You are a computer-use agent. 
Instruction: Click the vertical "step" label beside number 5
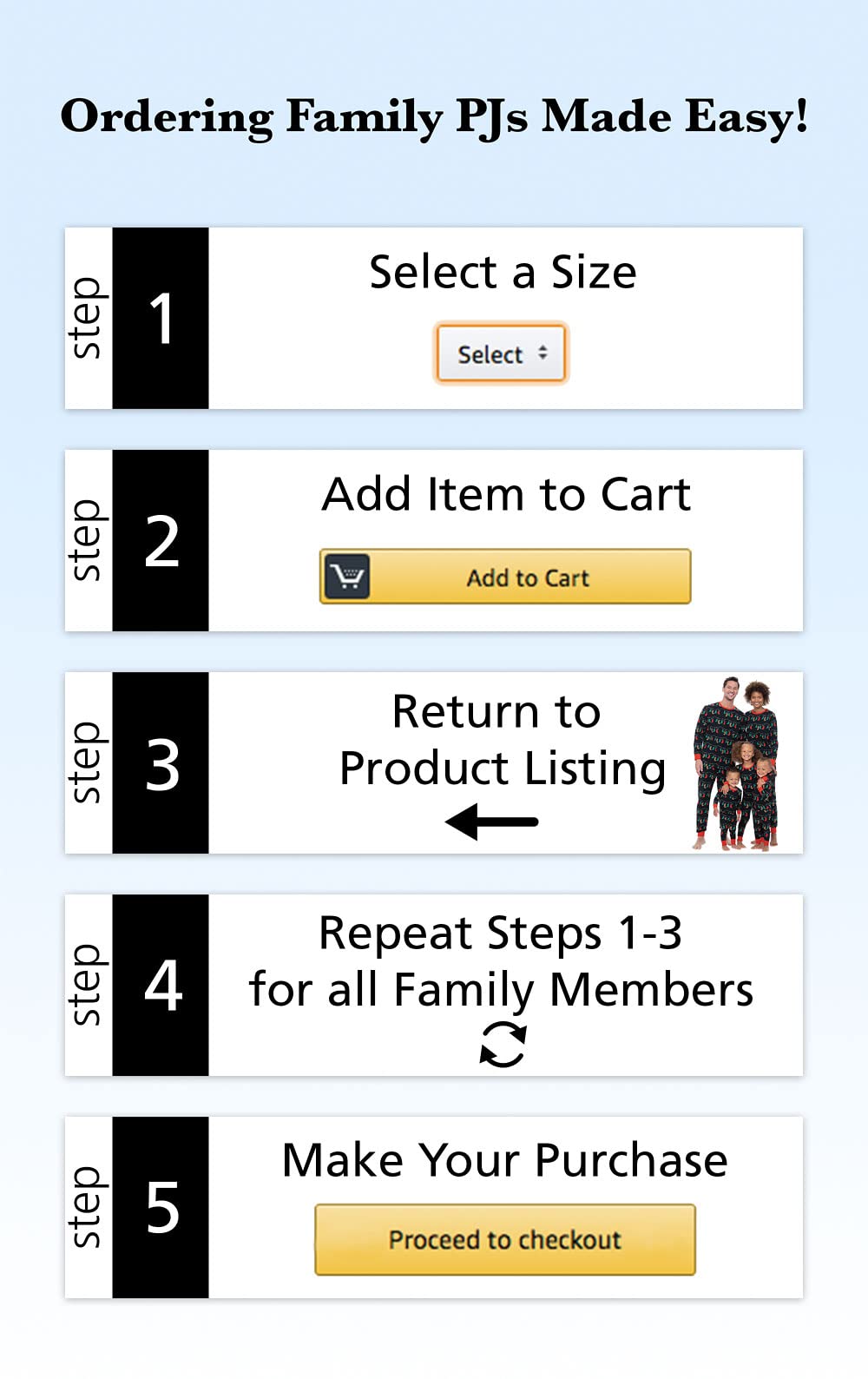click(88, 1208)
